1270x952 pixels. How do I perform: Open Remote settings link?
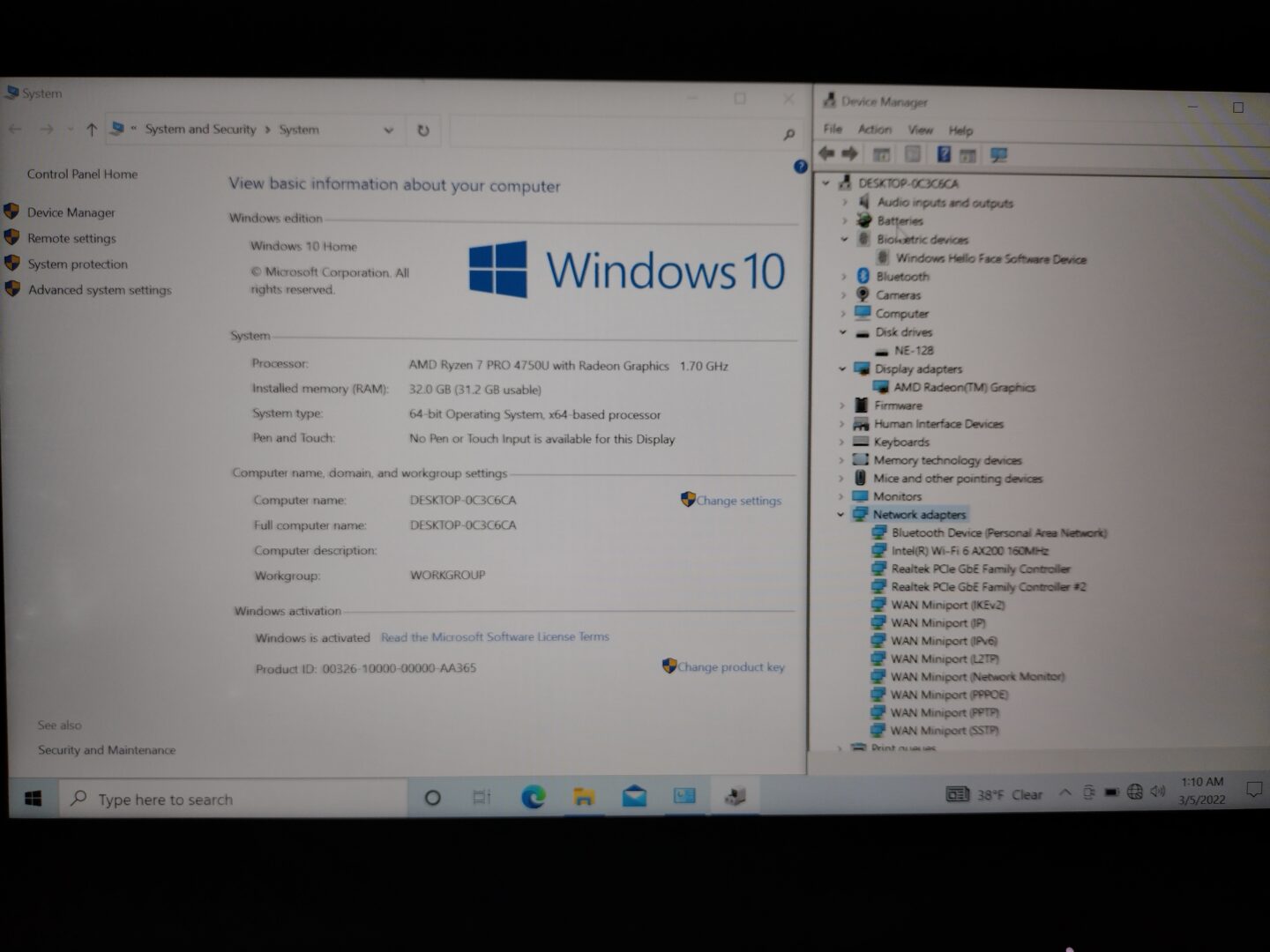coord(71,238)
